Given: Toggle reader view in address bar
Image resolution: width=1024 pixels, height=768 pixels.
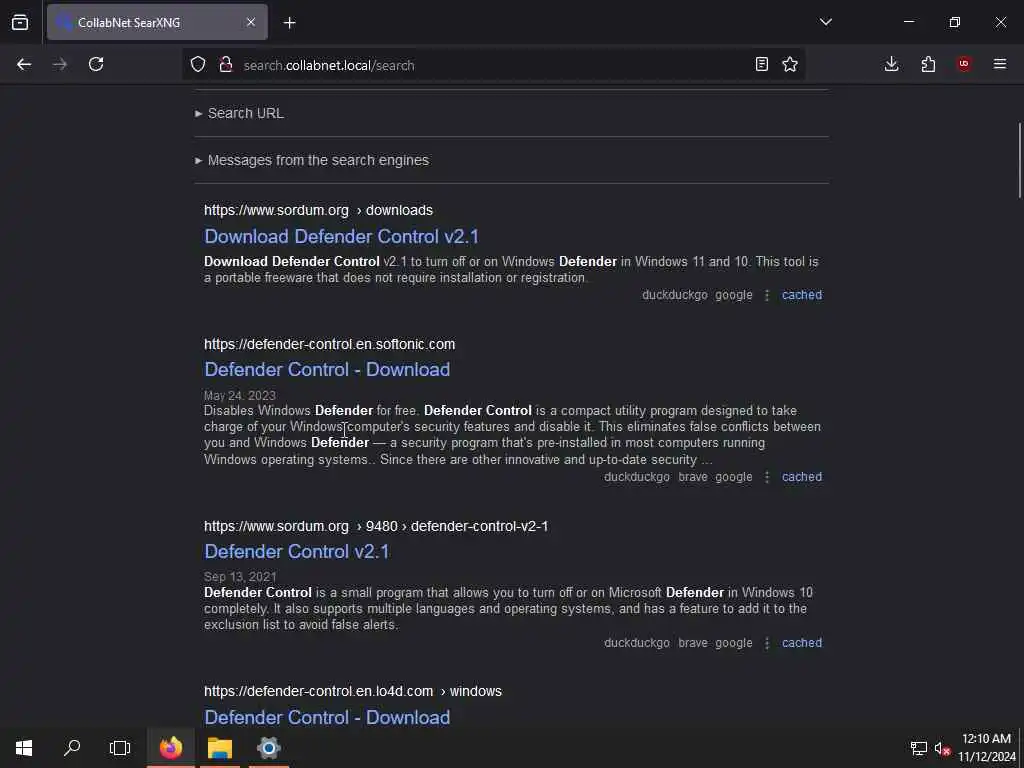Looking at the screenshot, I should (x=761, y=64).
